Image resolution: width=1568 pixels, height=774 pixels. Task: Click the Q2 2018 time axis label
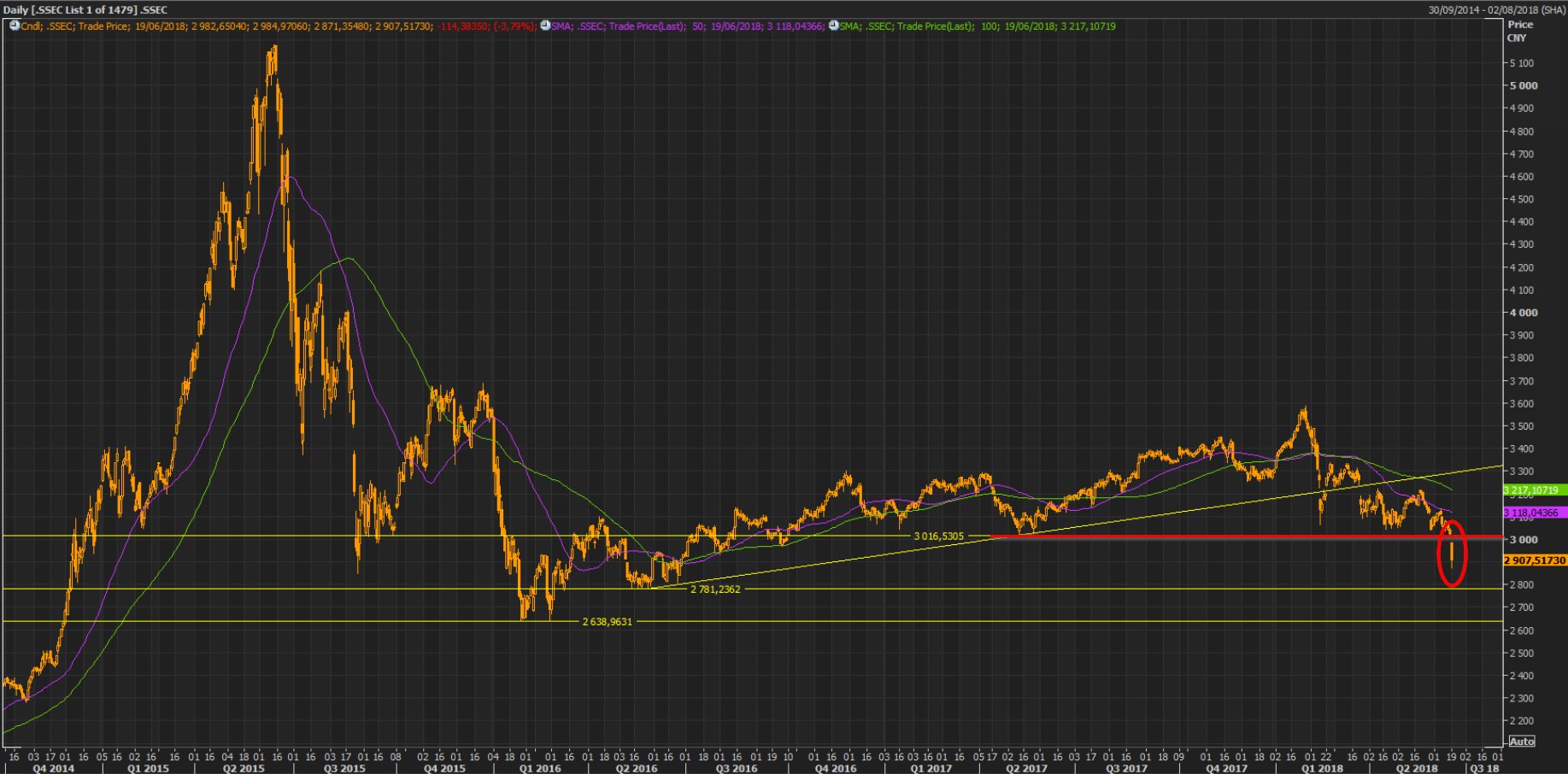1416,768
